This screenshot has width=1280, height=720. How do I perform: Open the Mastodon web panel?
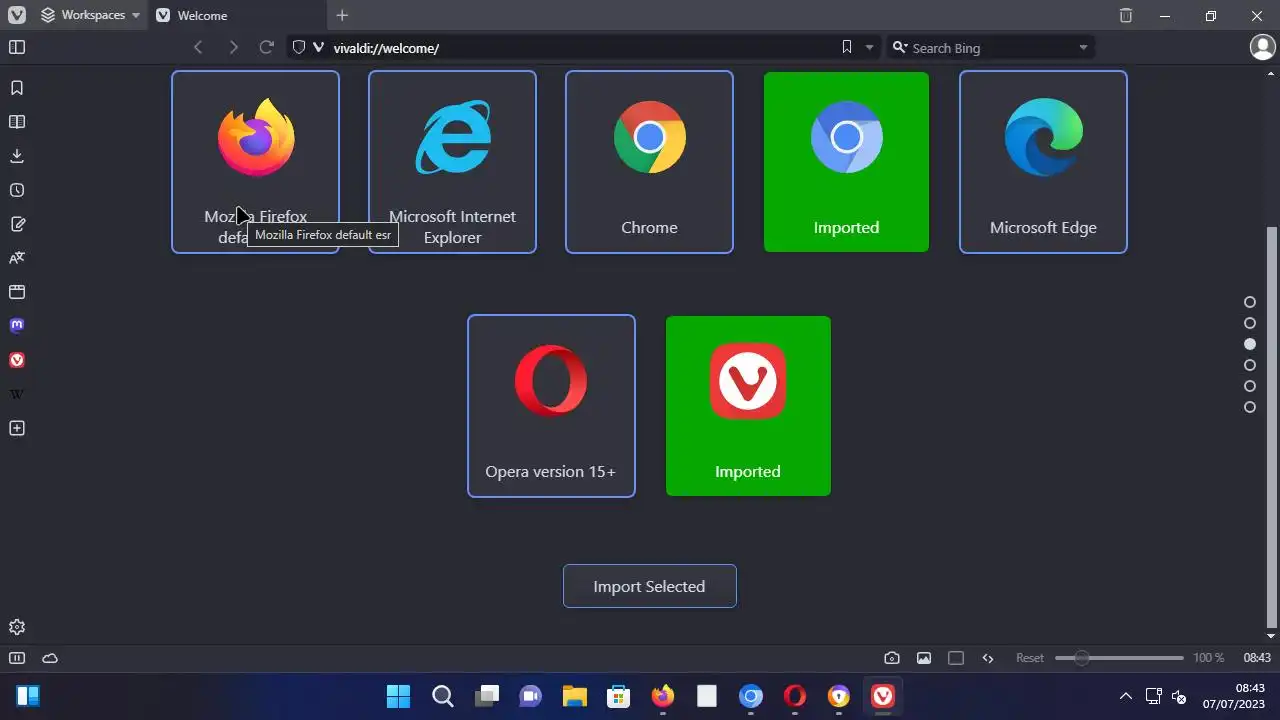tap(17, 326)
